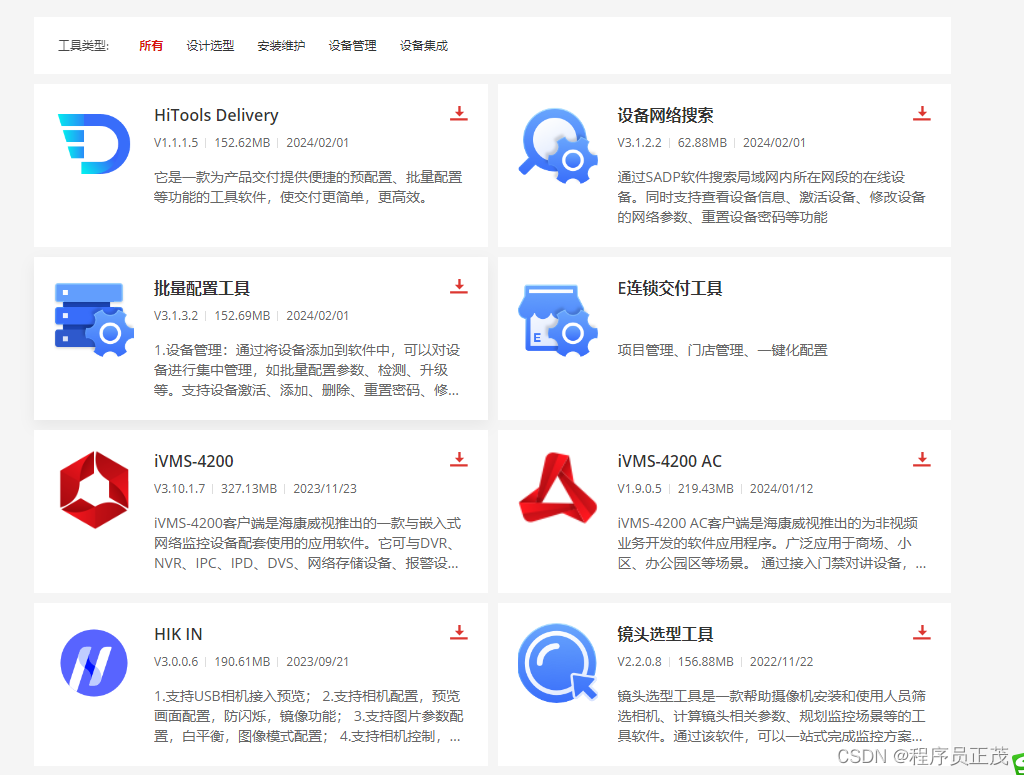Download HIK IN with red arrow icon
Image resolution: width=1024 pixels, height=775 pixels.
tap(459, 633)
